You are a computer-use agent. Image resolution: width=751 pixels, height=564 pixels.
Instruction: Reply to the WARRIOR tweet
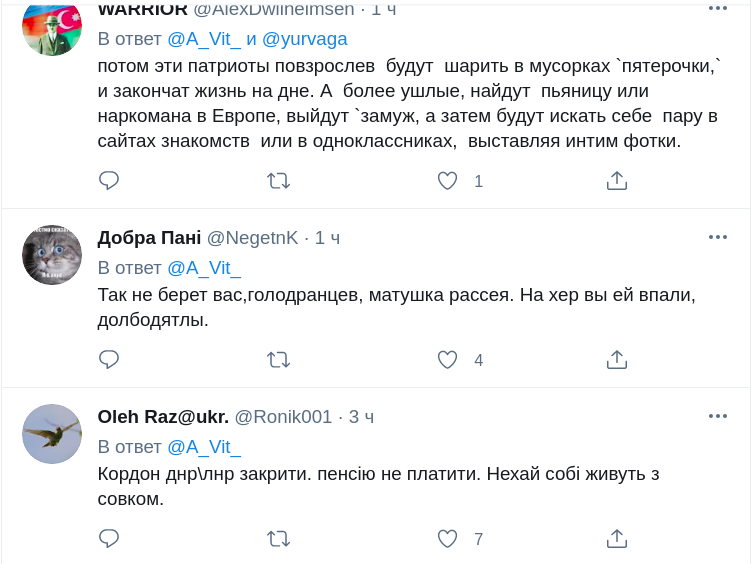point(109,181)
